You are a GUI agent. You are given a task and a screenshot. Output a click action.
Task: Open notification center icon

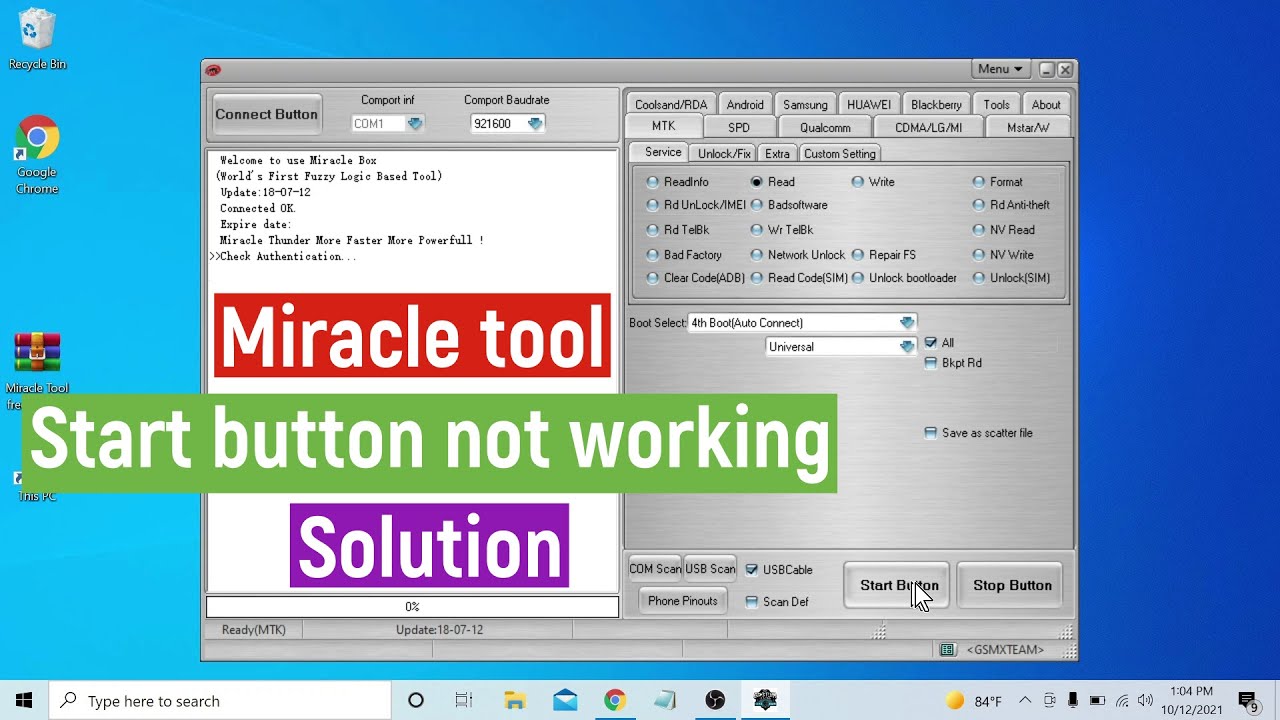click(1248, 700)
